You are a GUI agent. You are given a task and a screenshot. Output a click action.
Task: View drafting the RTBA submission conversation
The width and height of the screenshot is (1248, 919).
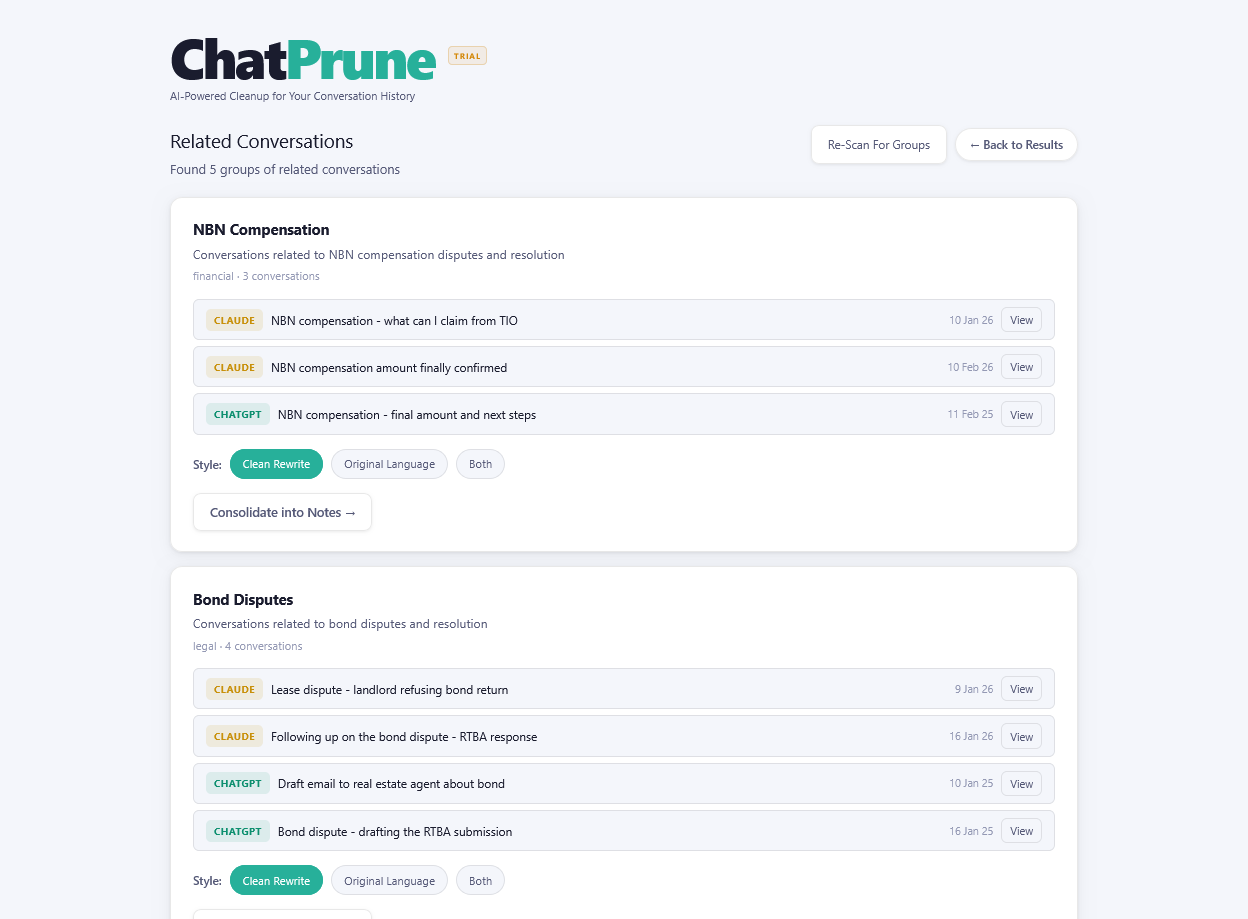pyautogui.click(x=1021, y=830)
